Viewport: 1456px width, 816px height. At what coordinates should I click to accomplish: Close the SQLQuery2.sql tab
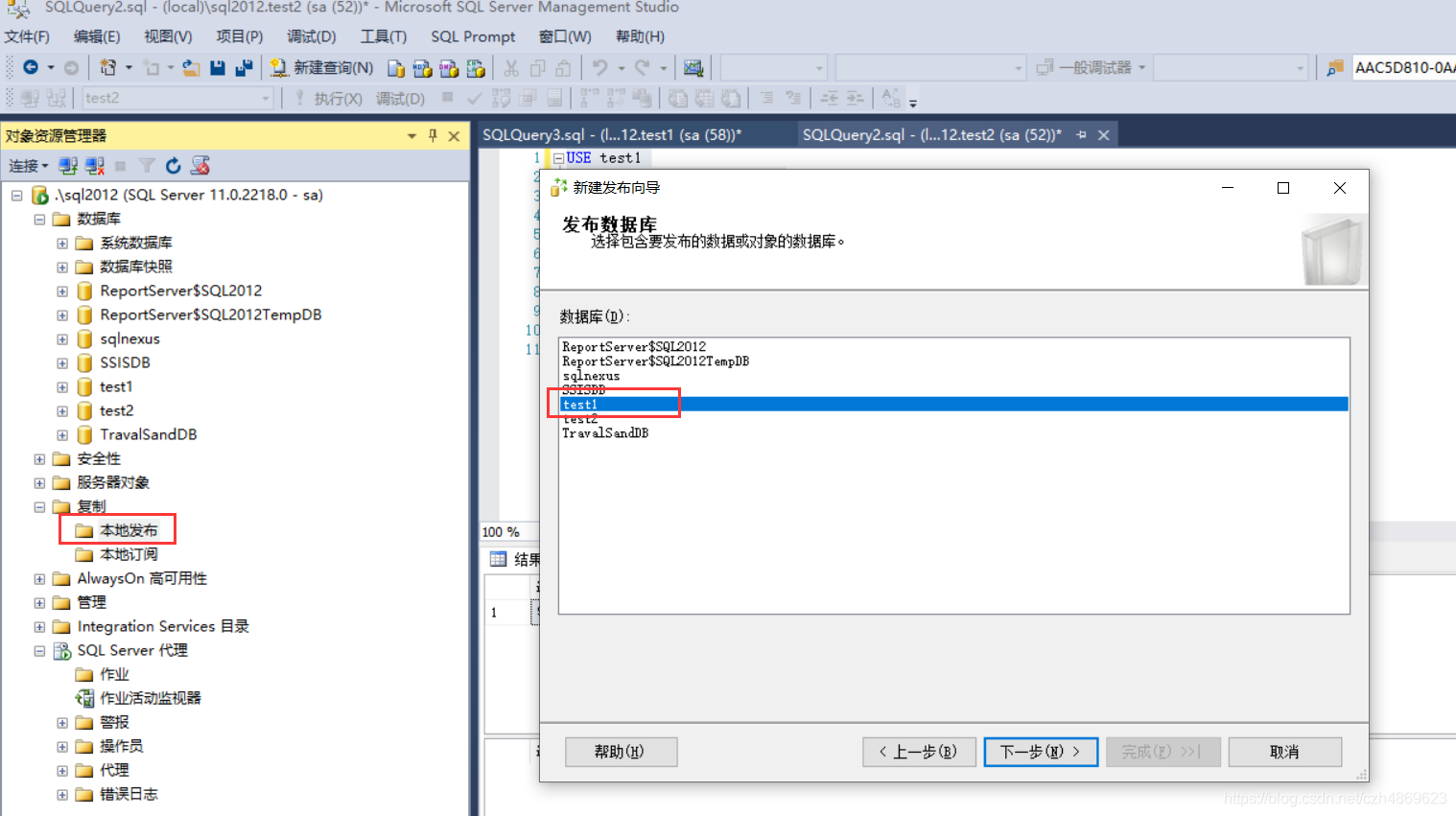point(1104,135)
